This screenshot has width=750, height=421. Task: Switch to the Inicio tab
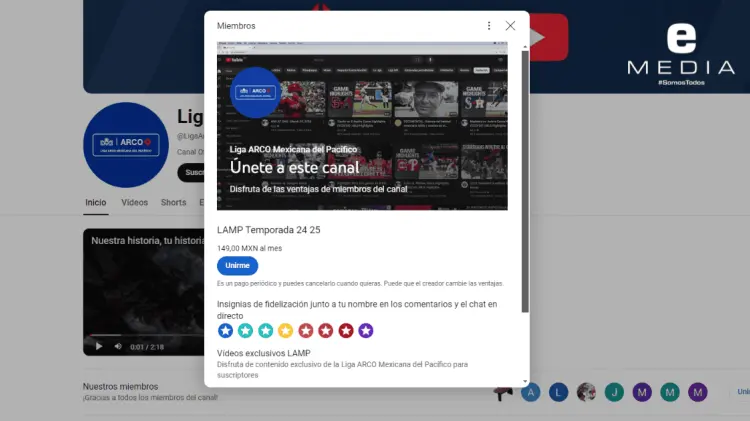pos(95,202)
